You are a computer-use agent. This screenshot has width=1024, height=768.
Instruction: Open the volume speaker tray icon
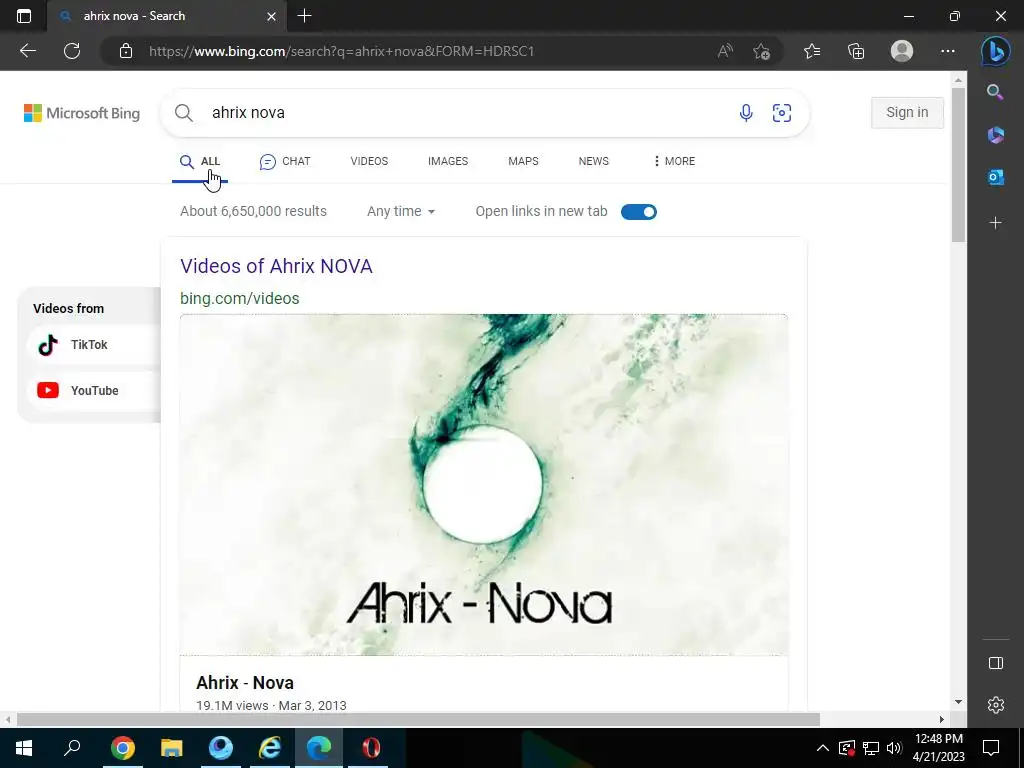pyautogui.click(x=894, y=748)
